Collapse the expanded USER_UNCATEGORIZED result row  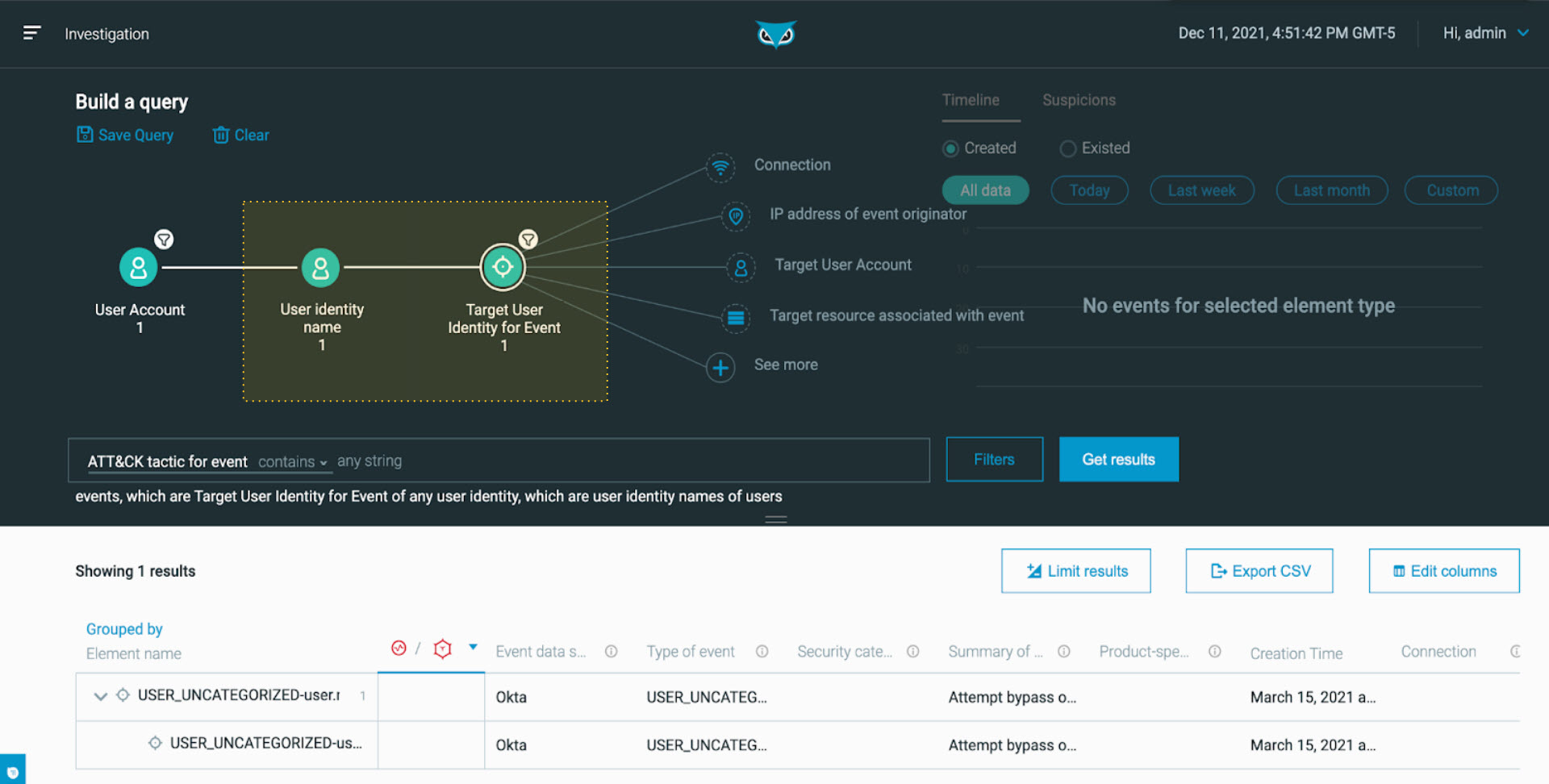pos(100,696)
